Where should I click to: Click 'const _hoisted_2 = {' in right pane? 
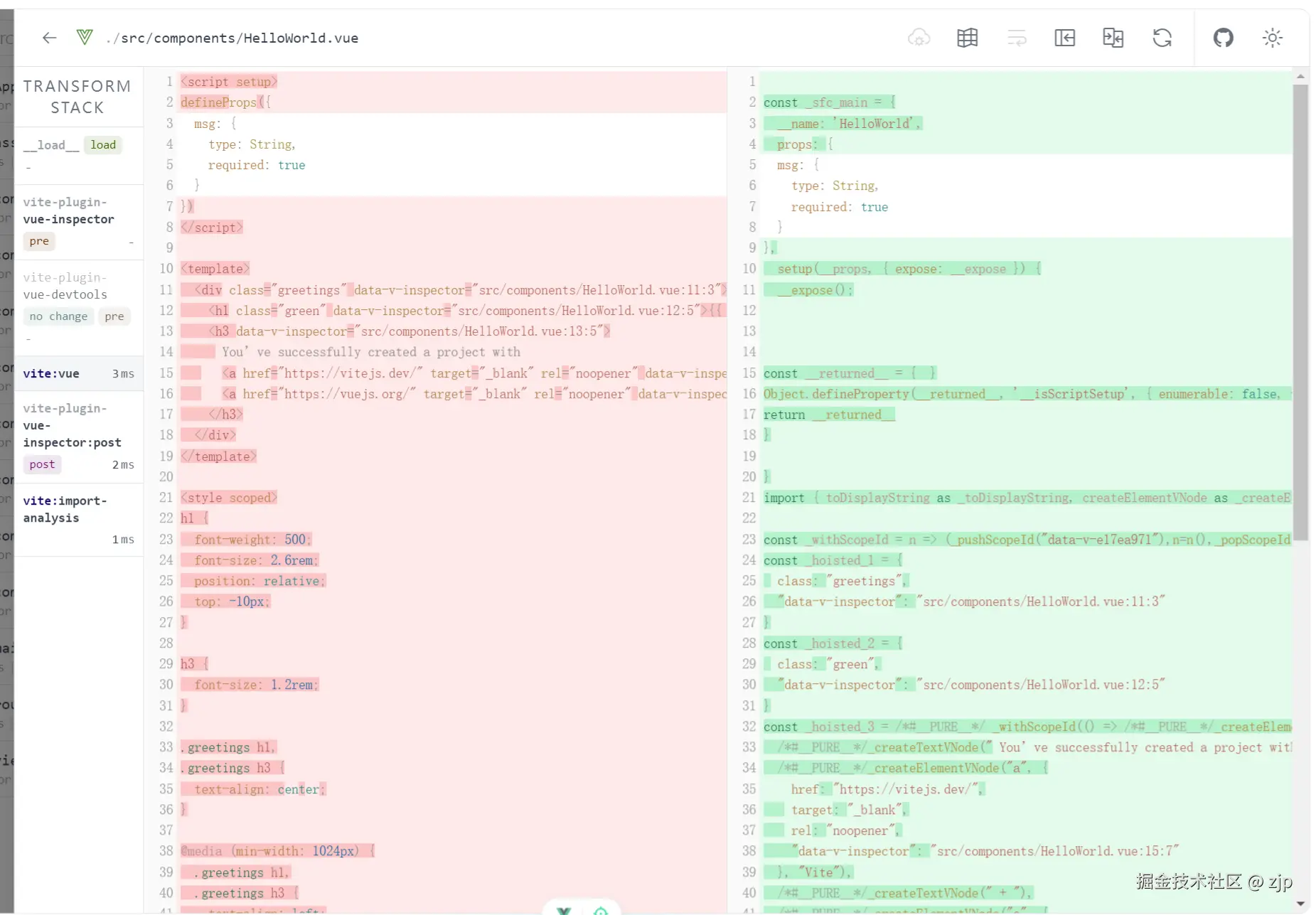pyautogui.click(x=833, y=643)
